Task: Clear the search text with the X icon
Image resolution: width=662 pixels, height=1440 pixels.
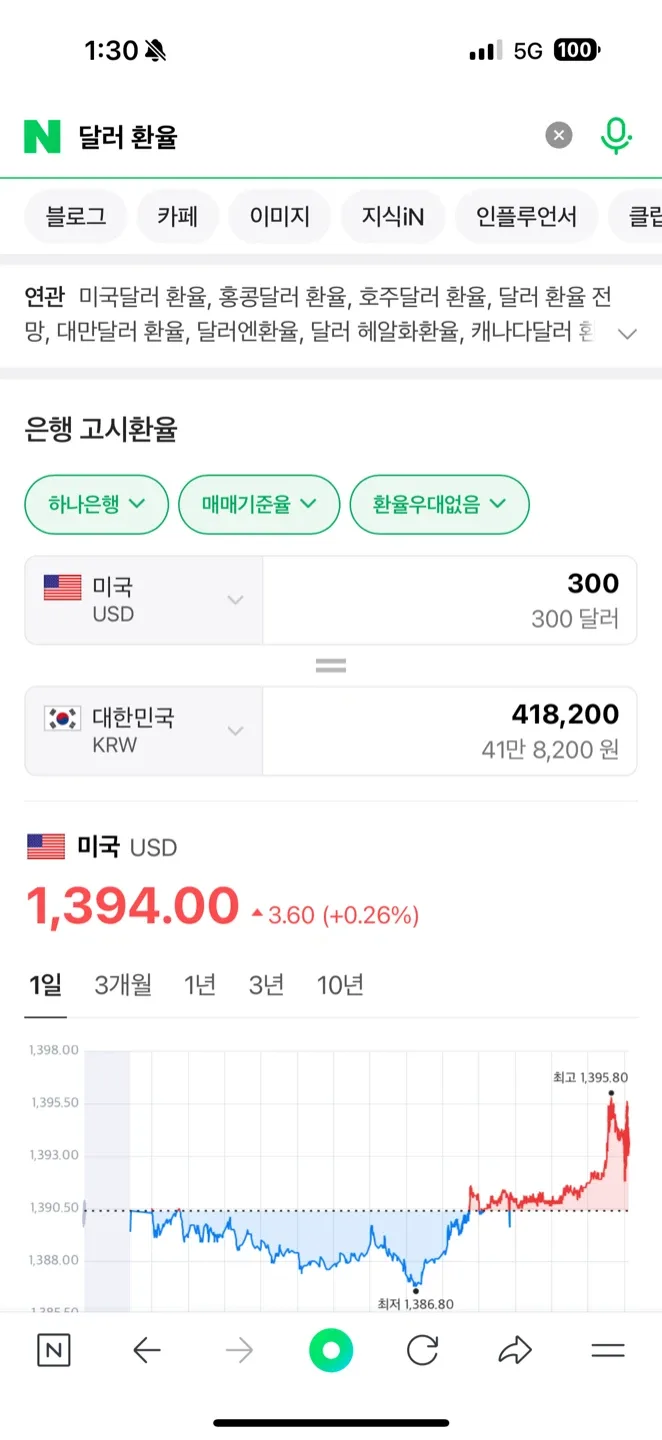Action: [x=559, y=136]
